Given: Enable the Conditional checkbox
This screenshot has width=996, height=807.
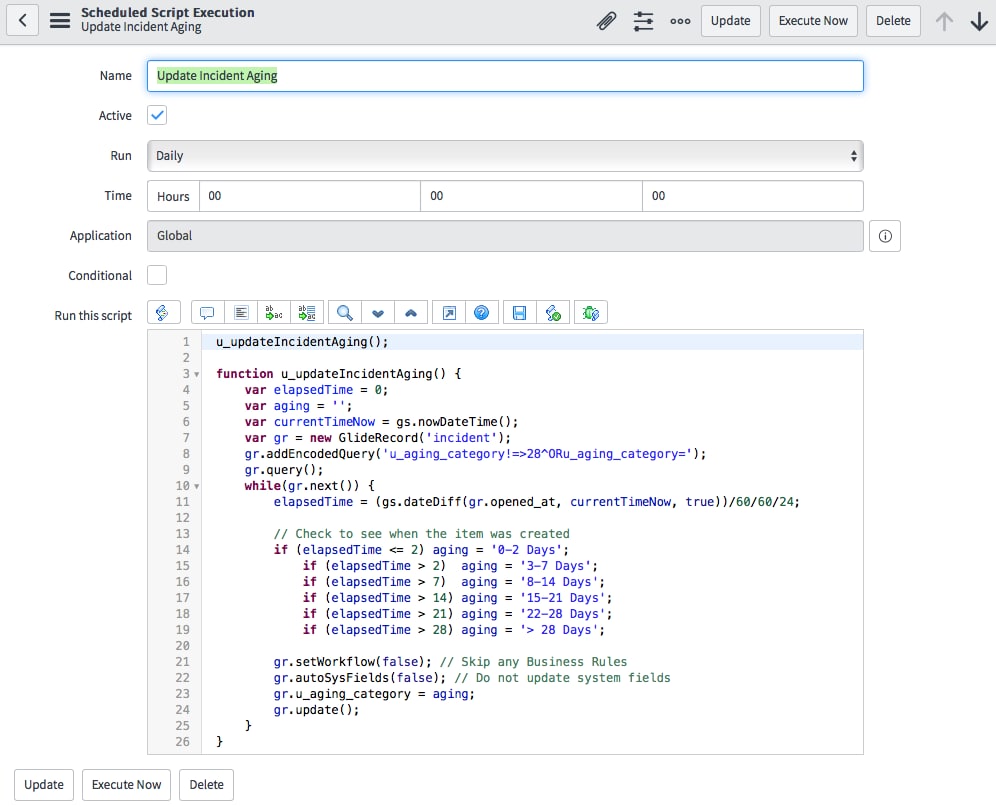Looking at the screenshot, I should pyautogui.click(x=156, y=275).
